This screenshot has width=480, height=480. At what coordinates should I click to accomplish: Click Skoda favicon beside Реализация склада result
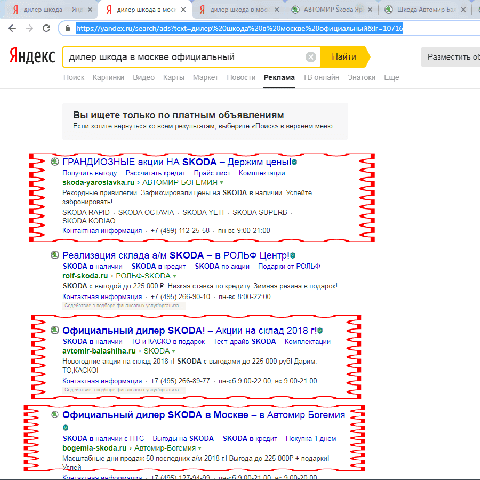55,255
